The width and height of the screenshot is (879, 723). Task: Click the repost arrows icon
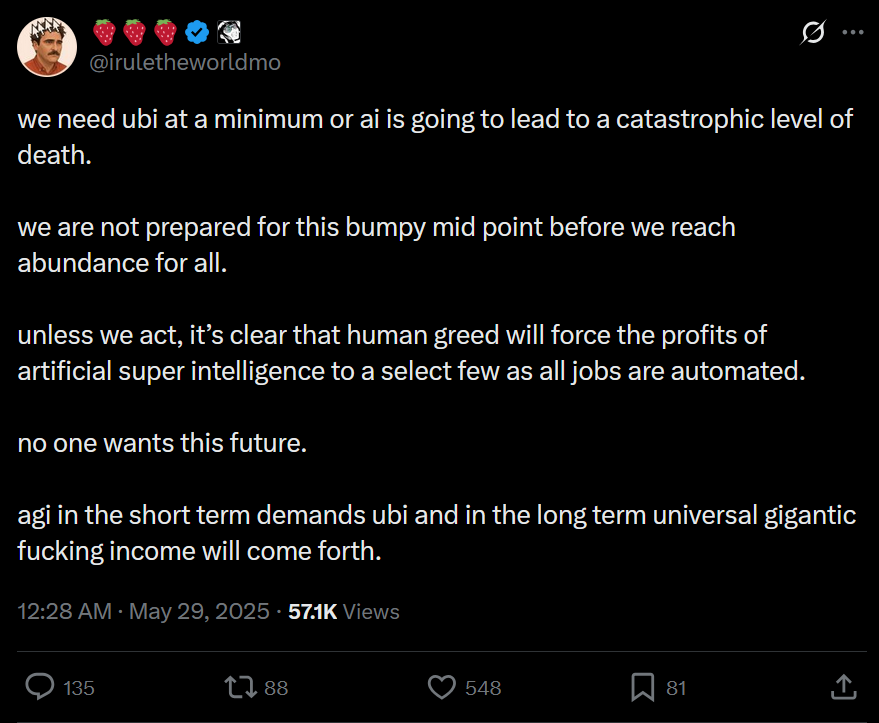coord(240,687)
